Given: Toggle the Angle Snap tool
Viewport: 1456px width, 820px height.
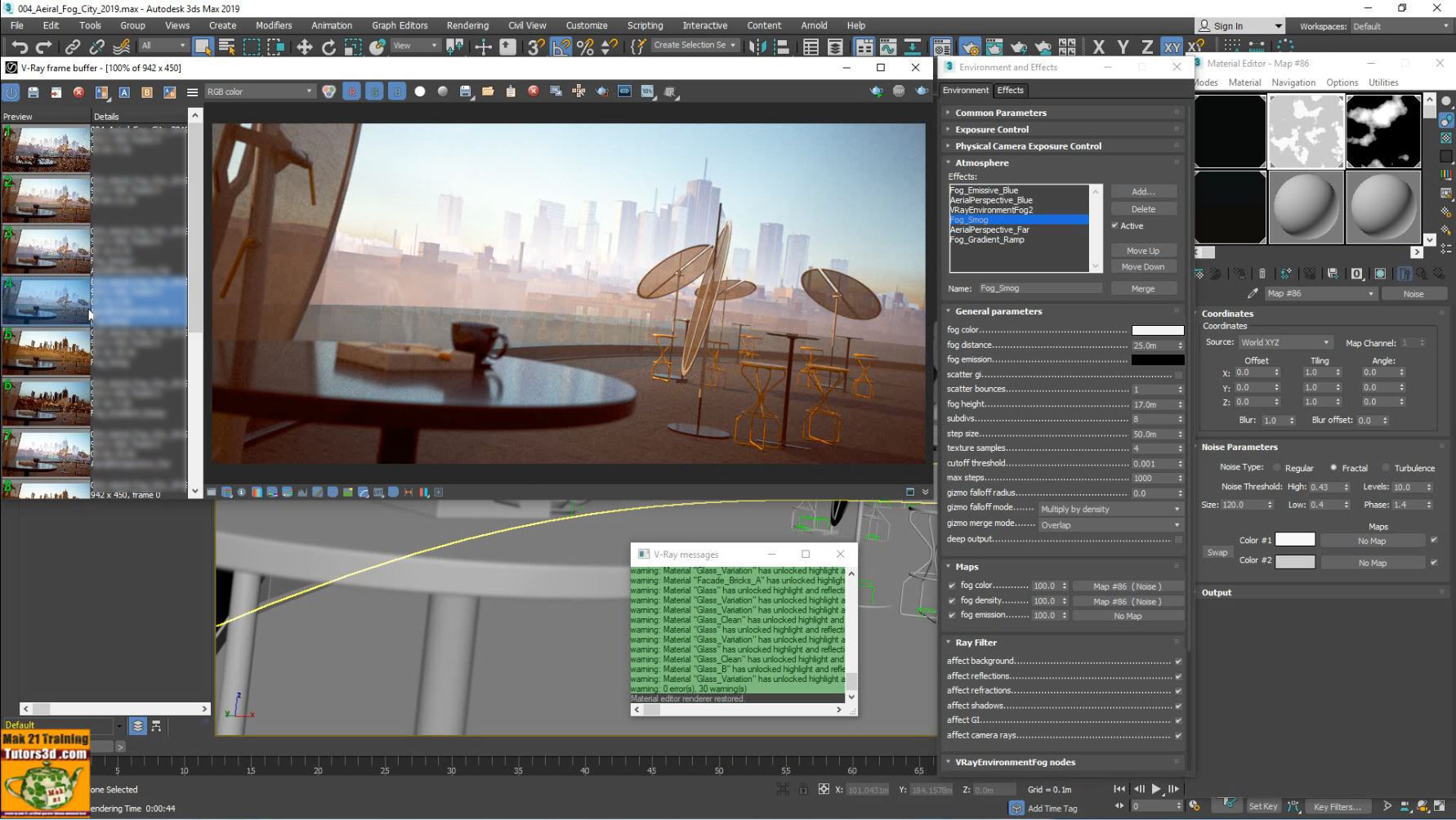Looking at the screenshot, I should pyautogui.click(x=561, y=47).
